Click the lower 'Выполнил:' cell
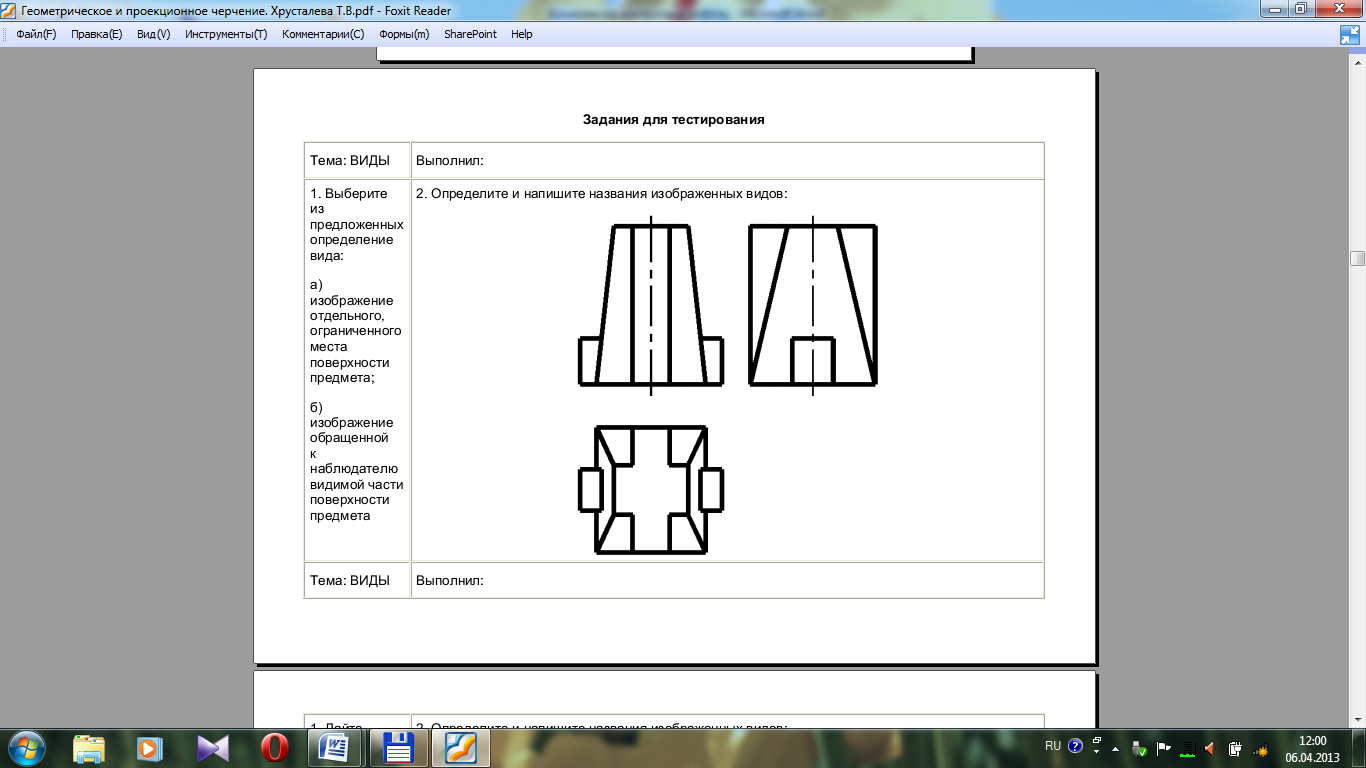 728,580
